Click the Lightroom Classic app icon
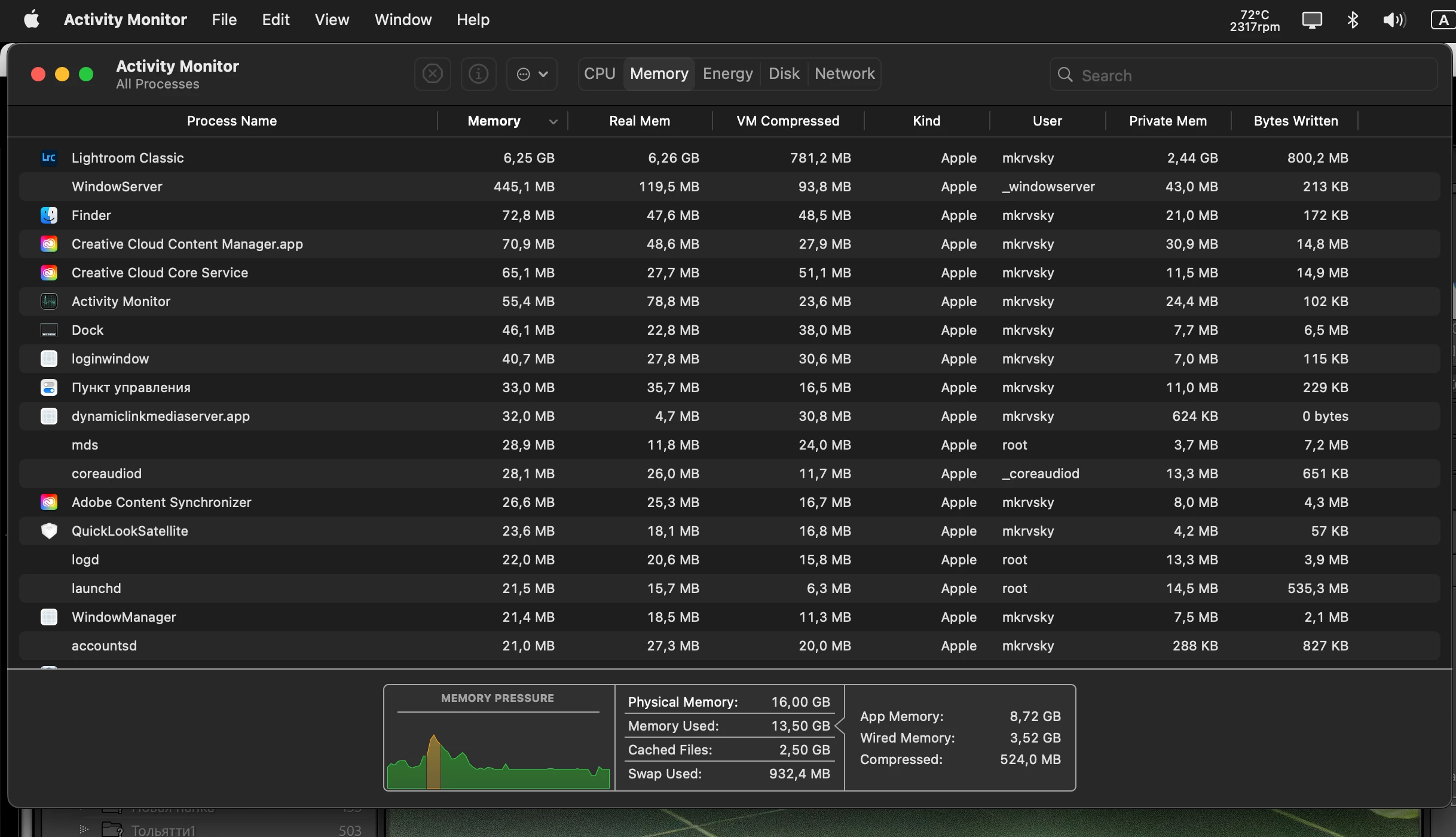 coord(49,158)
